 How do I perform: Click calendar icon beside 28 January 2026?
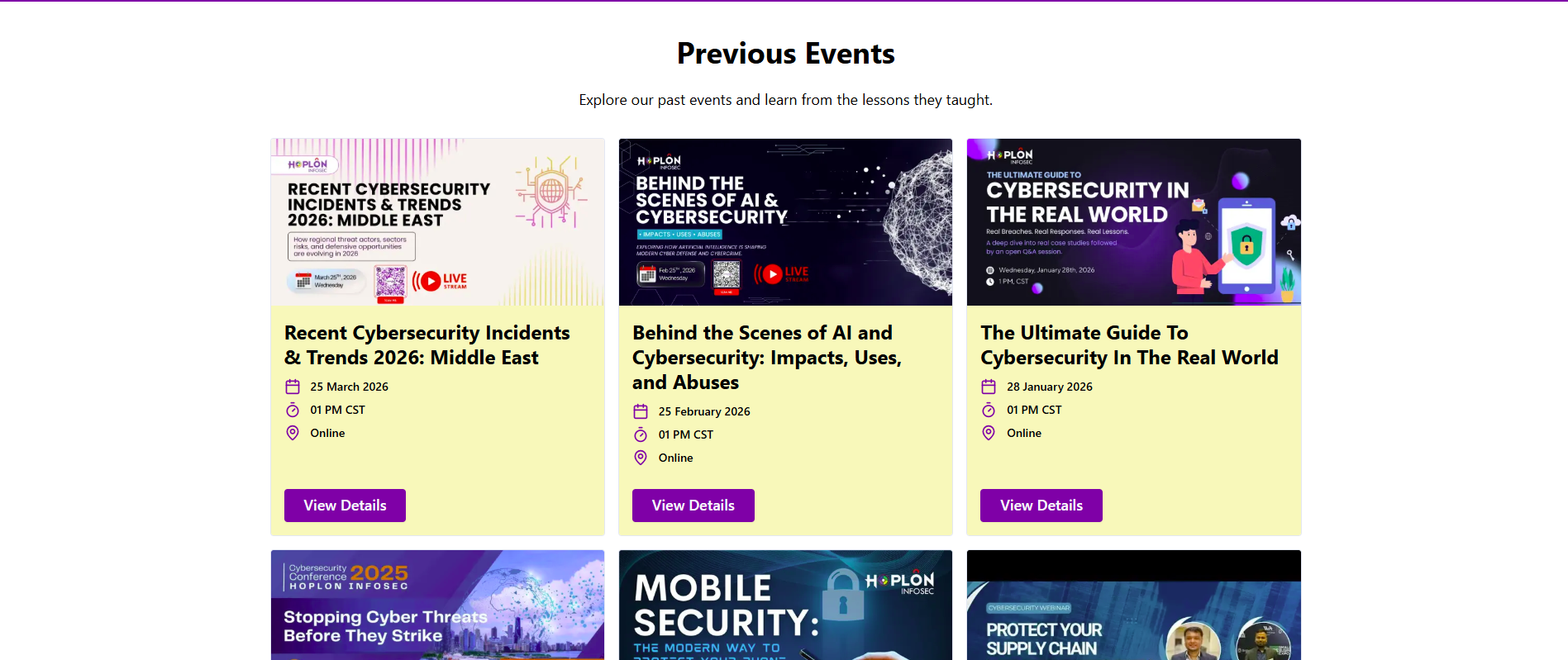(989, 387)
